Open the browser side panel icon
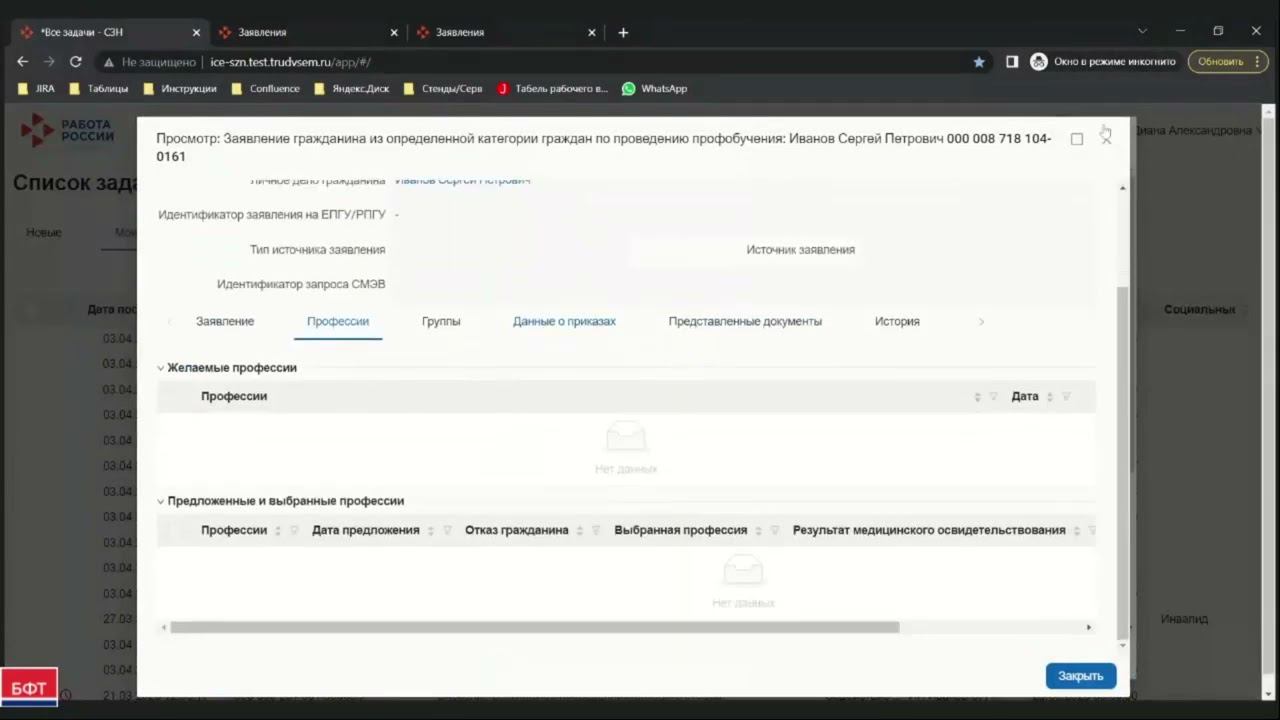 pos(1012,62)
